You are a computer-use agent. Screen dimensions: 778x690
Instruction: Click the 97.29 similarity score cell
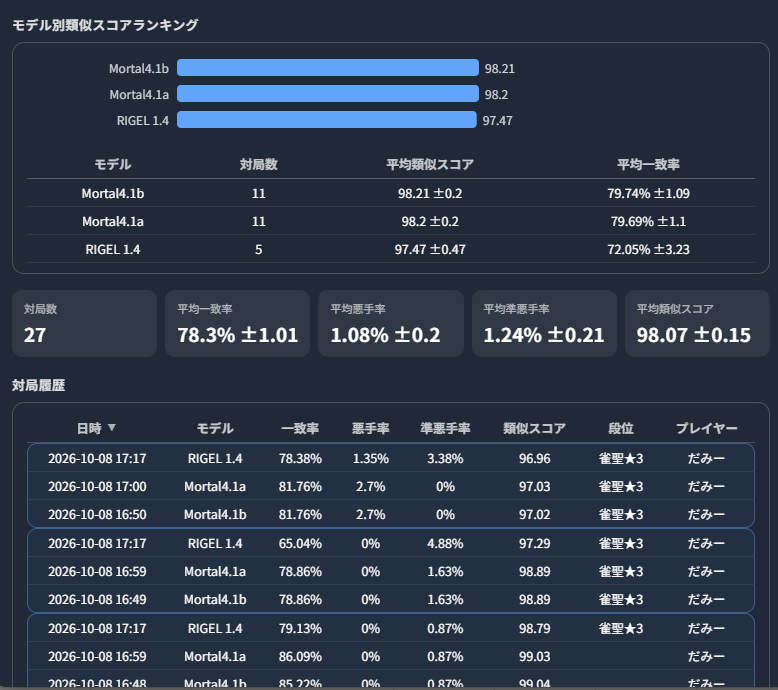[534, 543]
